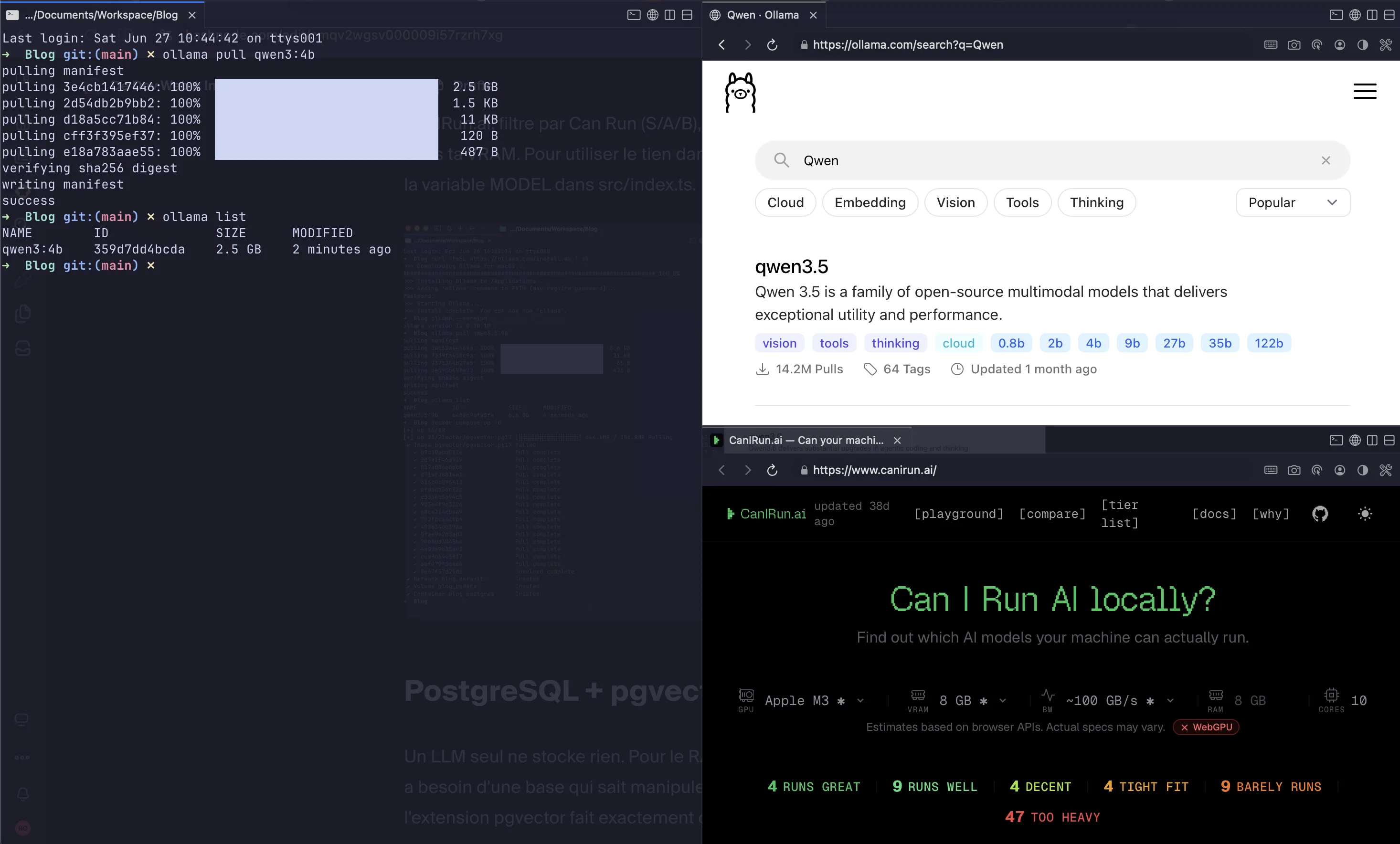Go forward in the Ollama browser pane
Screen dimensions: 1400x844
747,44
